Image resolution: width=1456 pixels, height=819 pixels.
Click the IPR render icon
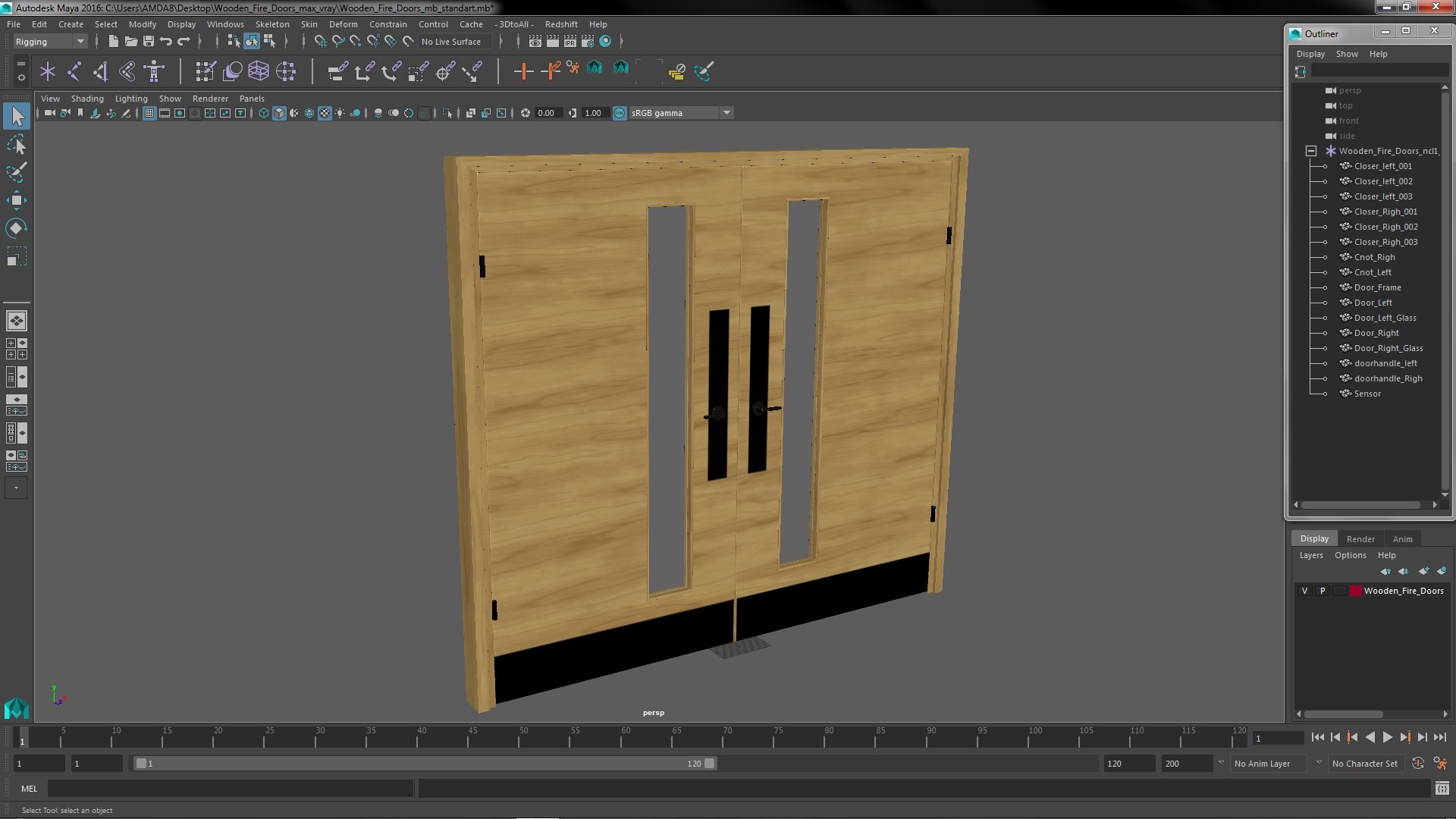tap(570, 41)
